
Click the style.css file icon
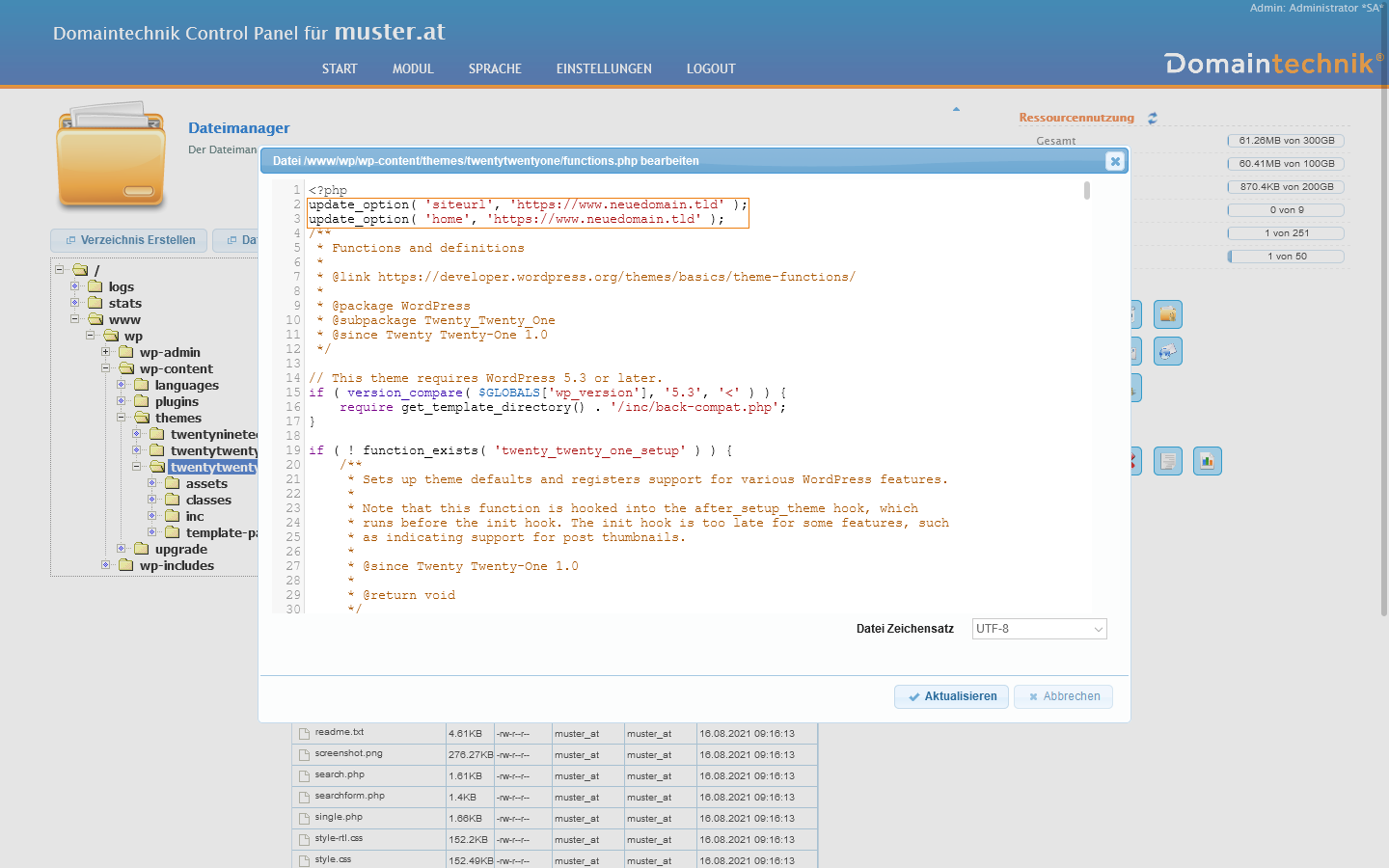[304, 860]
